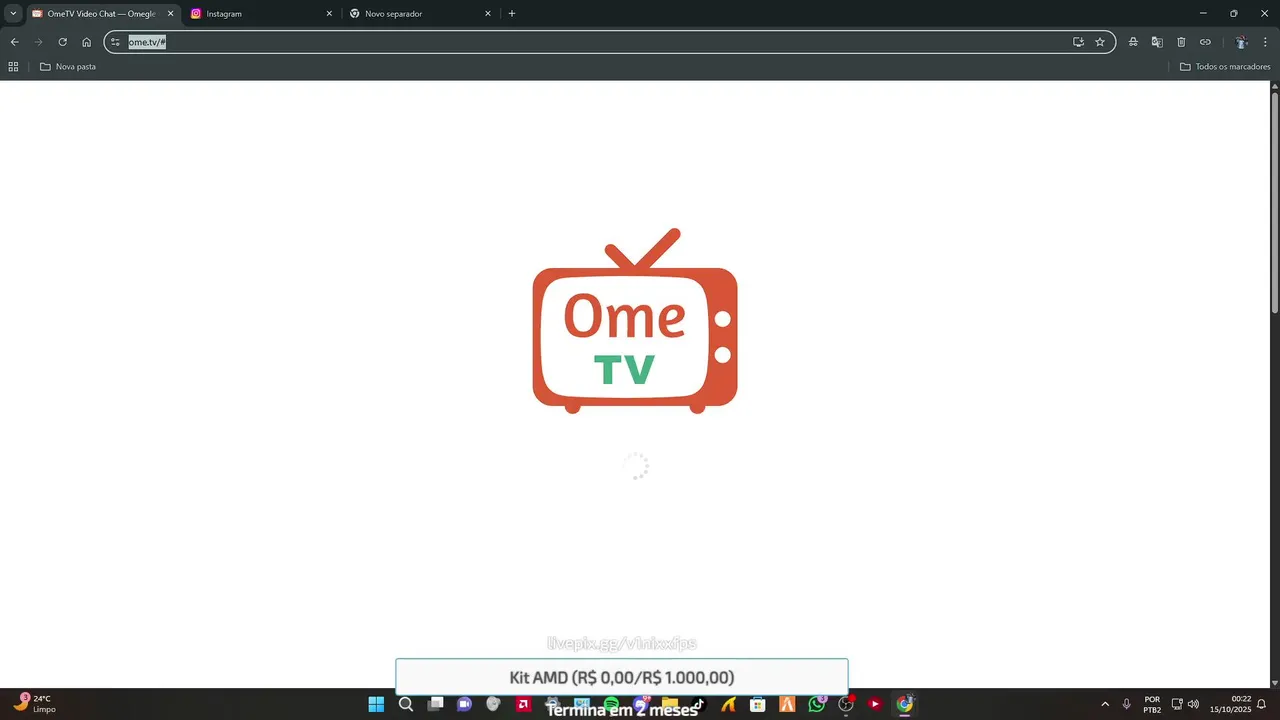The height and width of the screenshot is (720, 1280).
Task: Open TikTok from the taskbar
Action: (699, 704)
